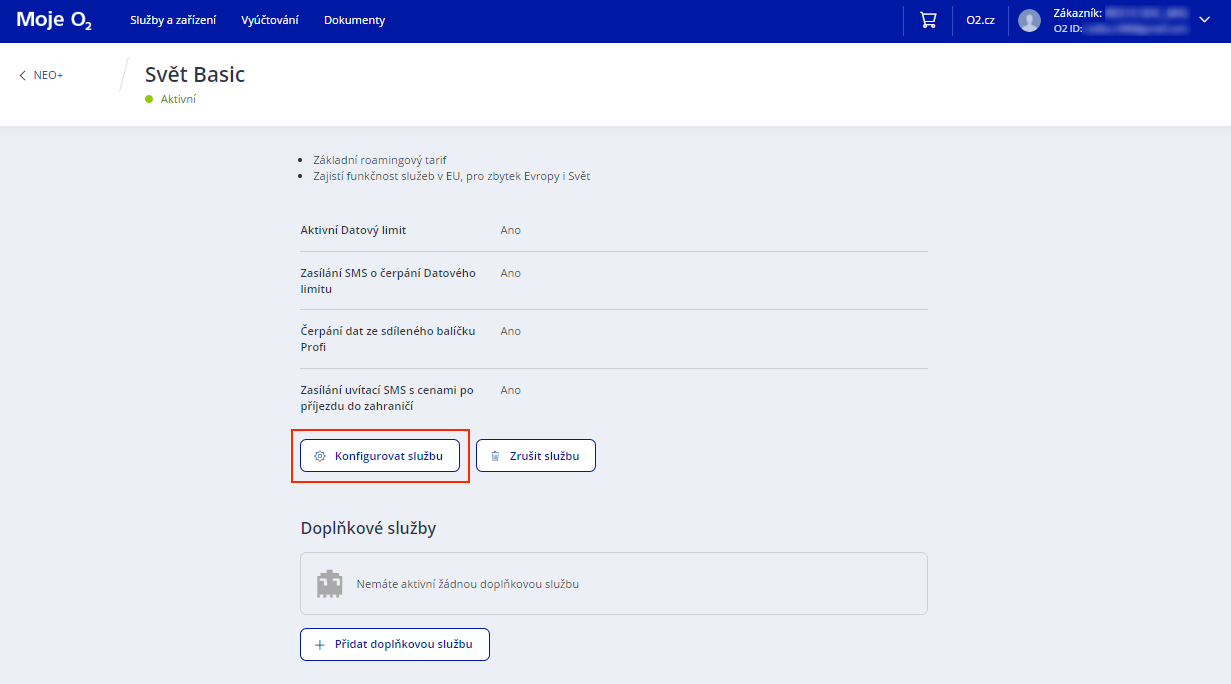Expand the customer account dropdown chevron
The height and width of the screenshot is (684, 1231).
pyautogui.click(x=1204, y=20)
